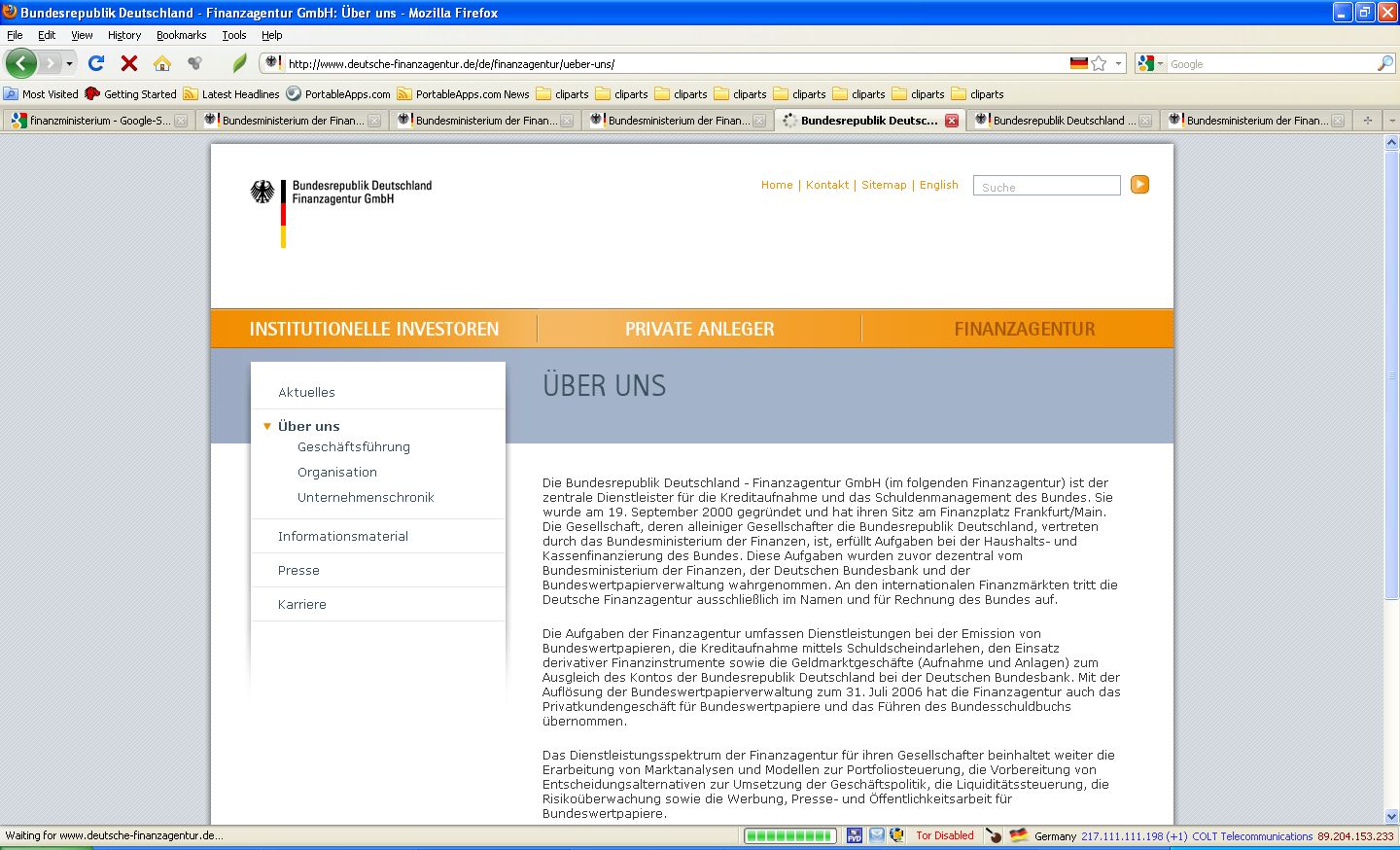This screenshot has height=850, width=1400.
Task: Open the search engine selector dropdown
Action: 1150,63
